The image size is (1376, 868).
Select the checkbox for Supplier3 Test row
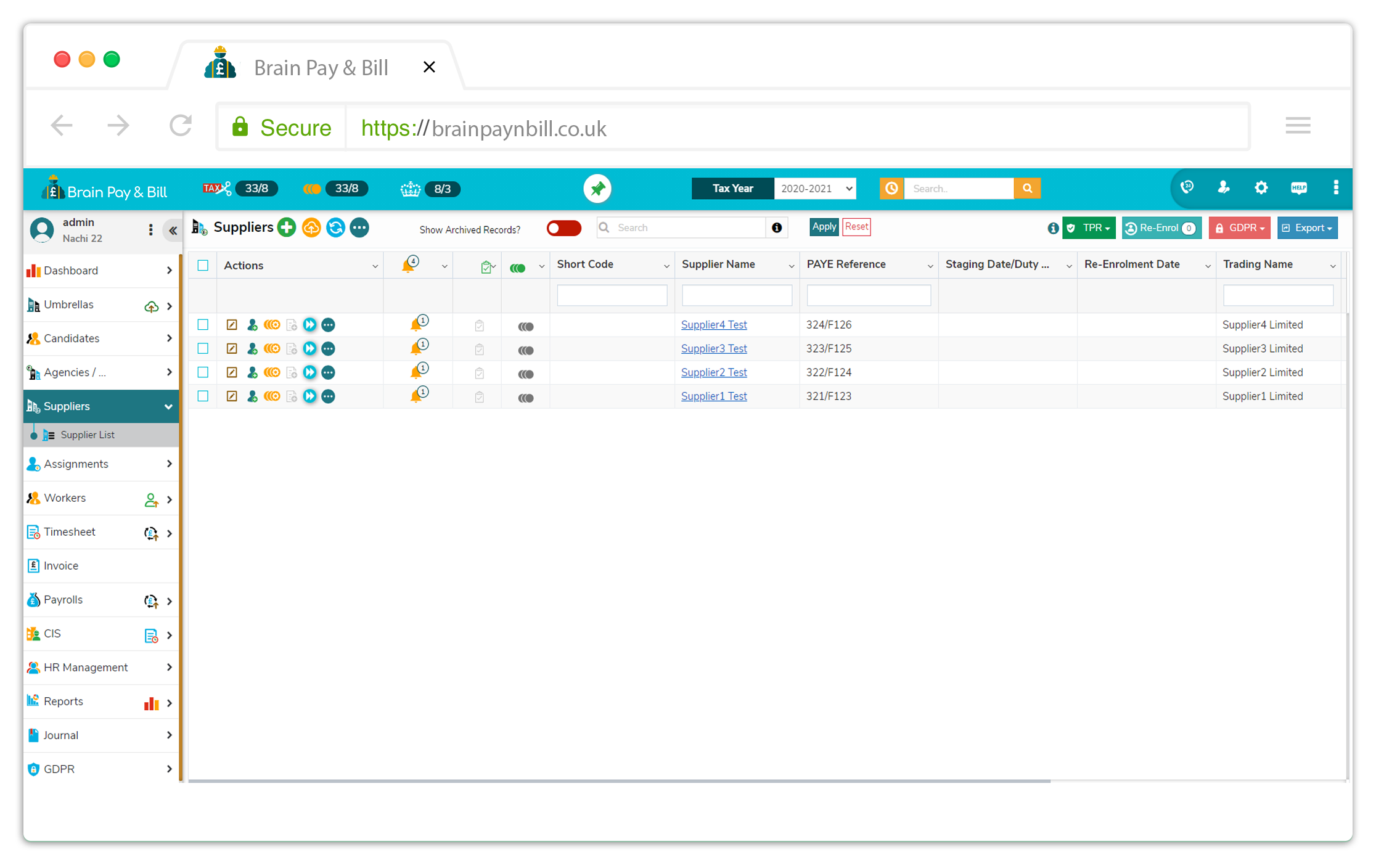[x=203, y=349]
